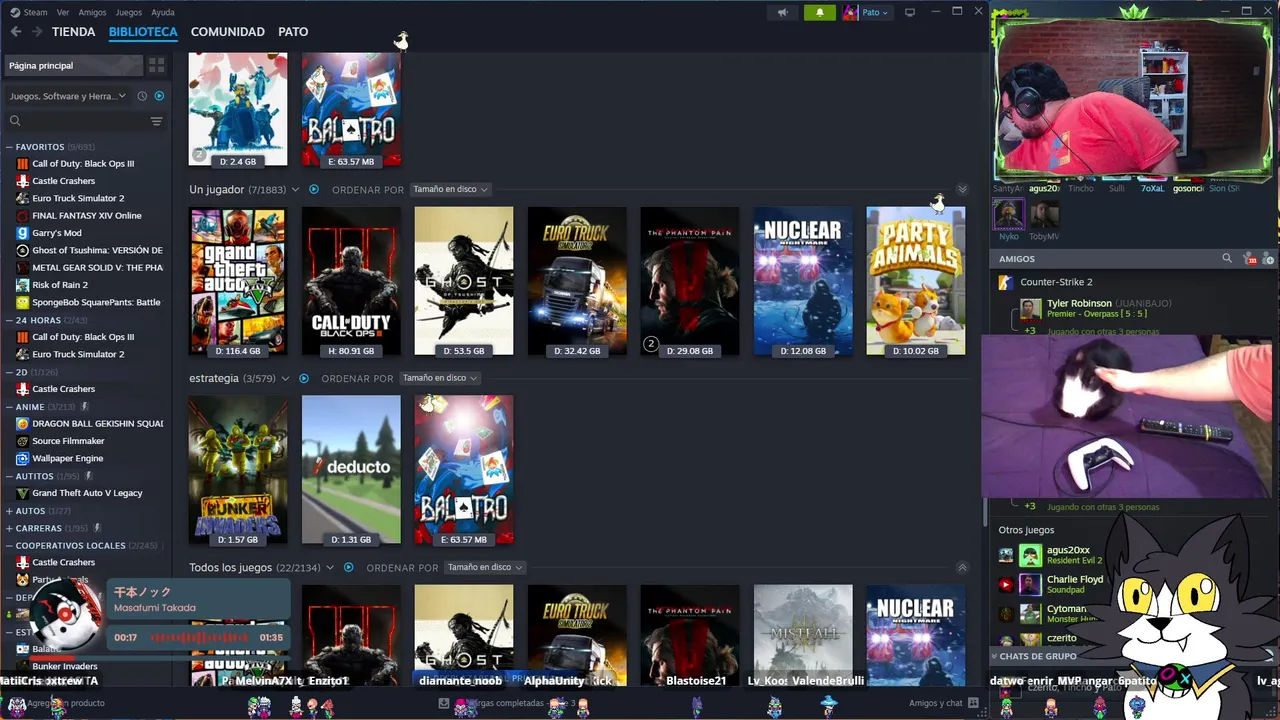Click Charlie Floyd's avatar
The image size is (1280, 720).
[1030, 584]
